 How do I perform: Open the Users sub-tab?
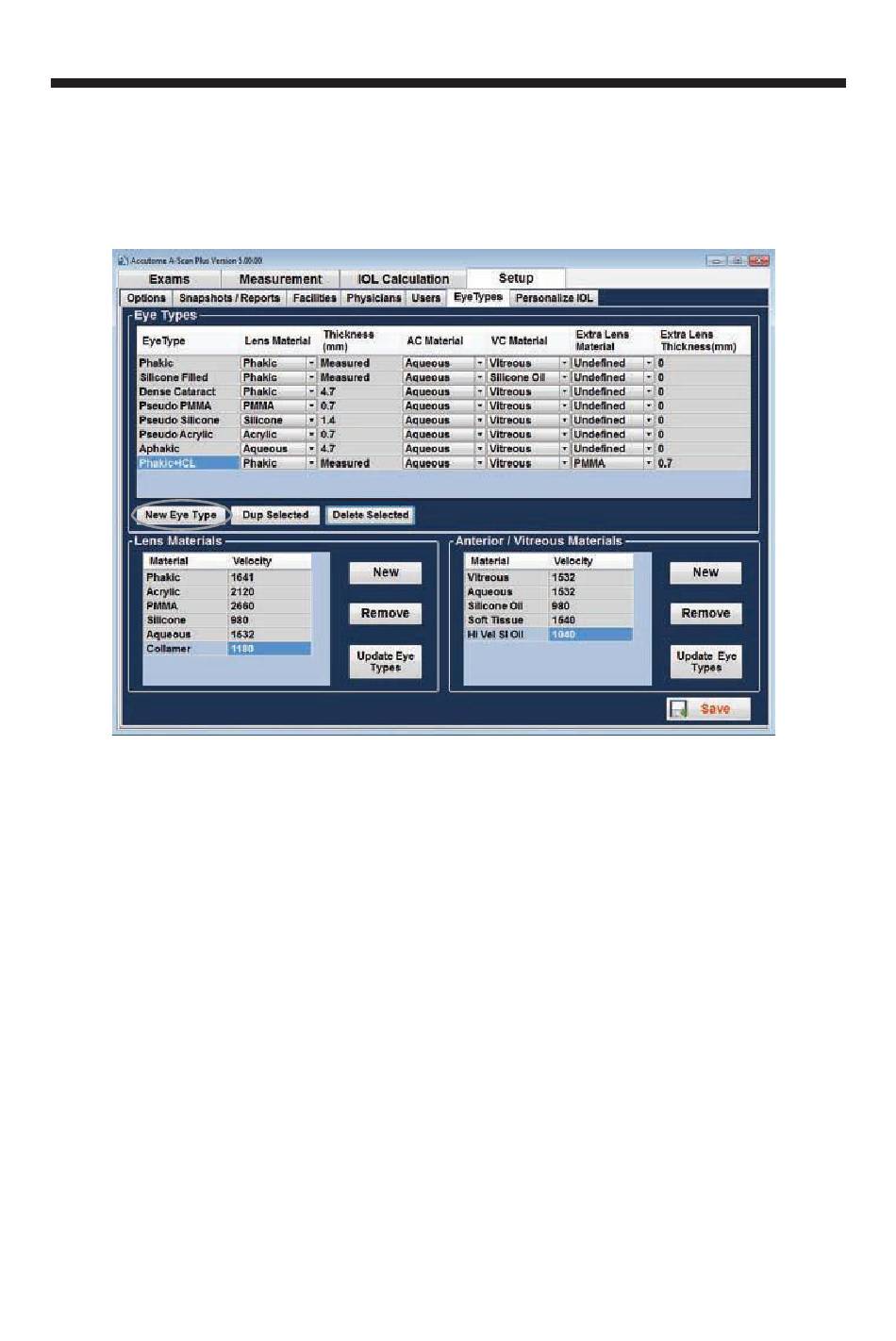(426, 298)
